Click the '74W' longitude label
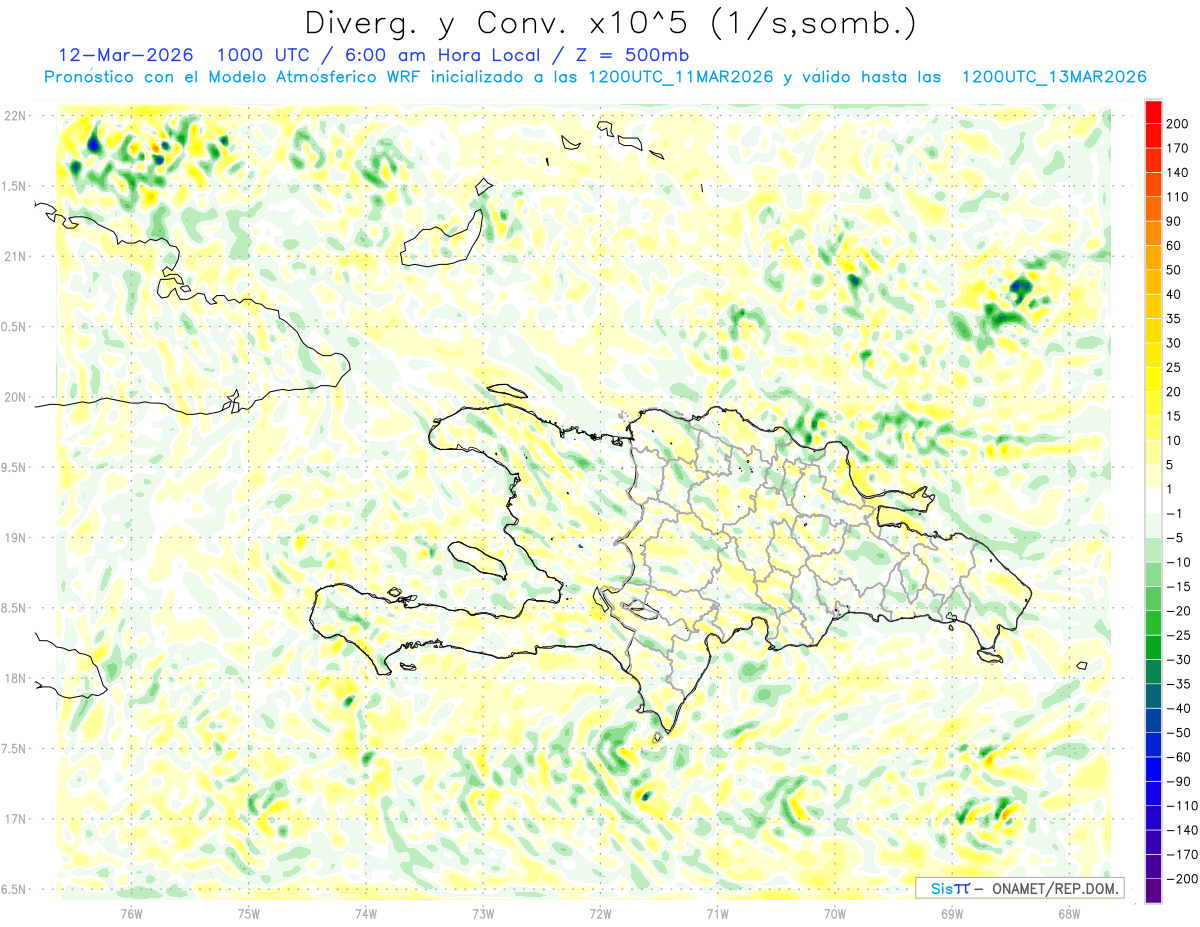The height and width of the screenshot is (927, 1200). (366, 914)
